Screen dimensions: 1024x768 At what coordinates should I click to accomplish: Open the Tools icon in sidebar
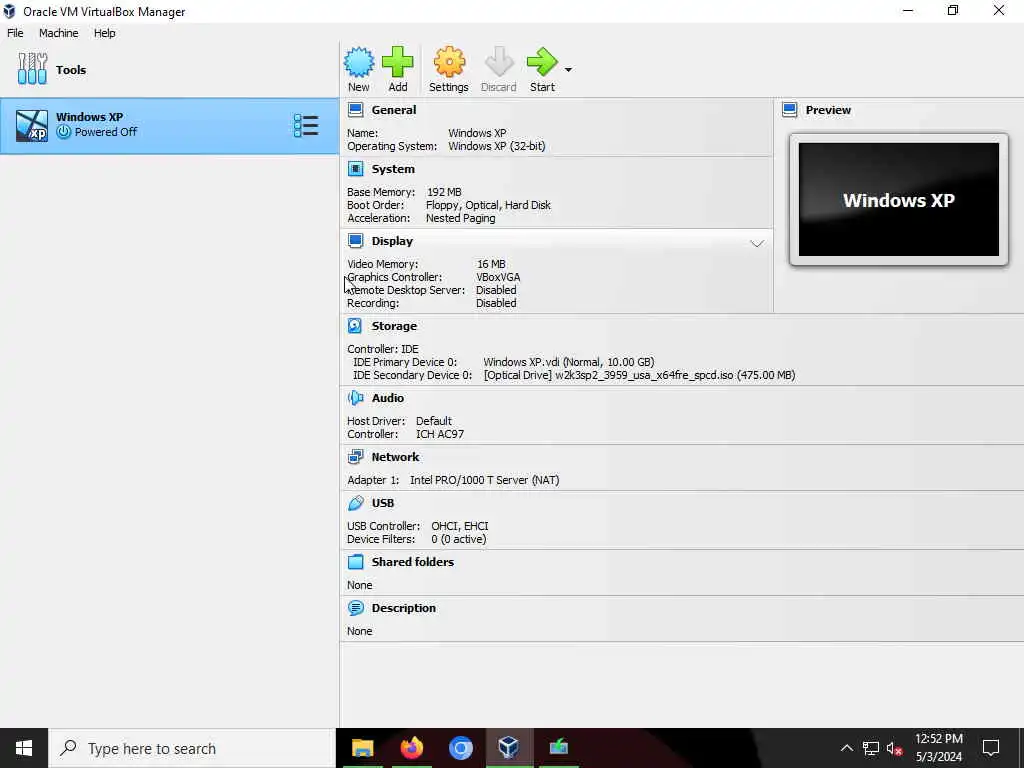tap(33, 69)
